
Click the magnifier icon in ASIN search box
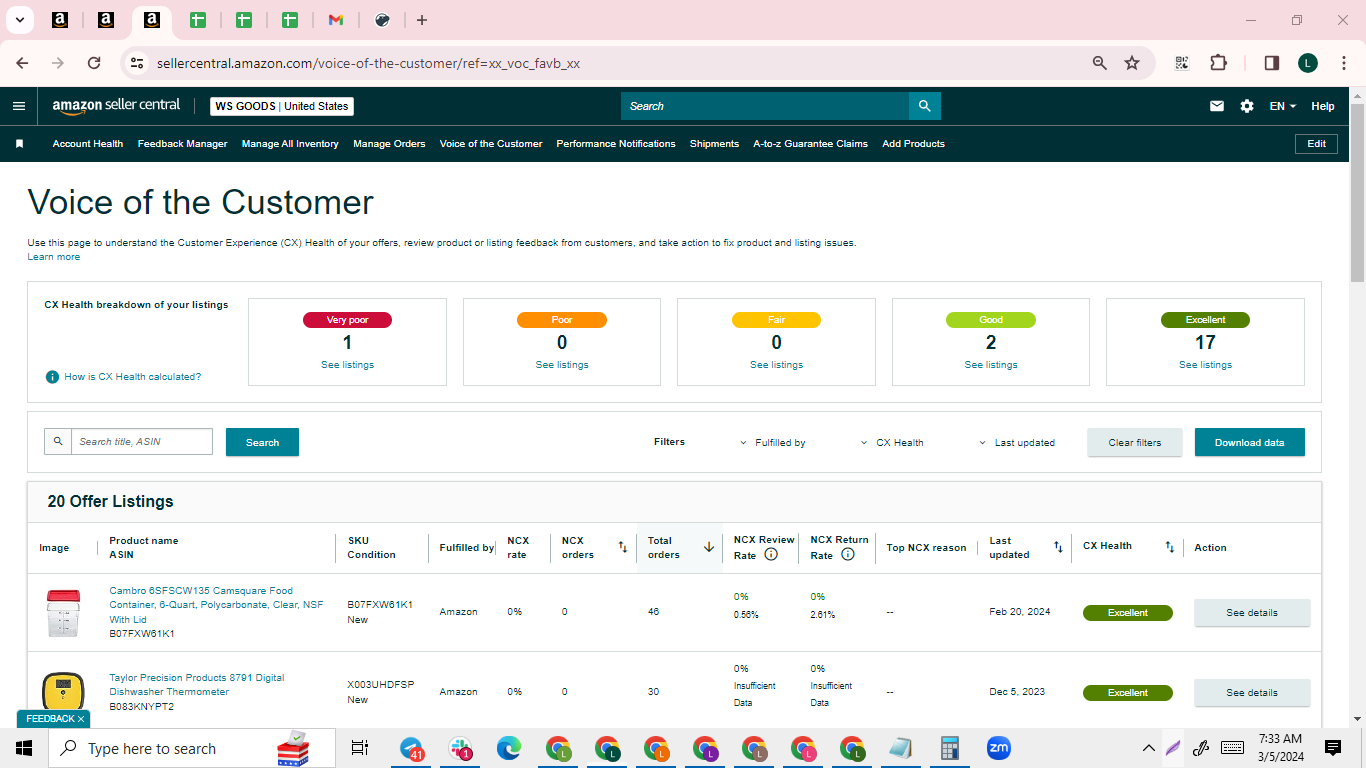58,441
